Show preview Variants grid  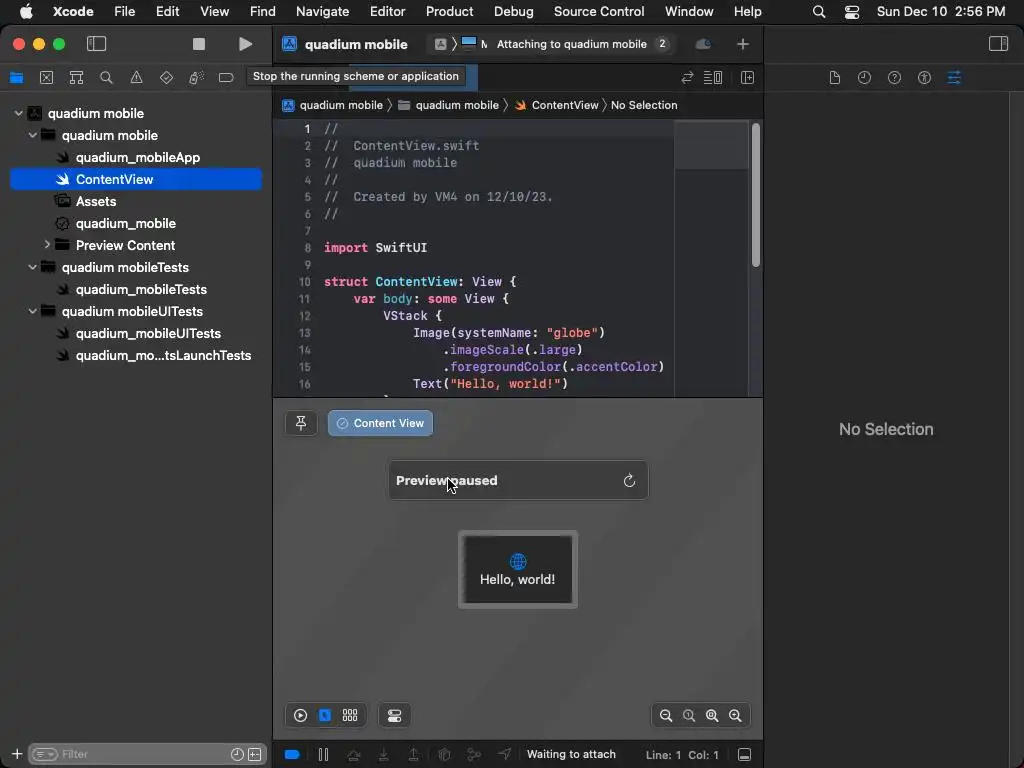[x=350, y=716]
